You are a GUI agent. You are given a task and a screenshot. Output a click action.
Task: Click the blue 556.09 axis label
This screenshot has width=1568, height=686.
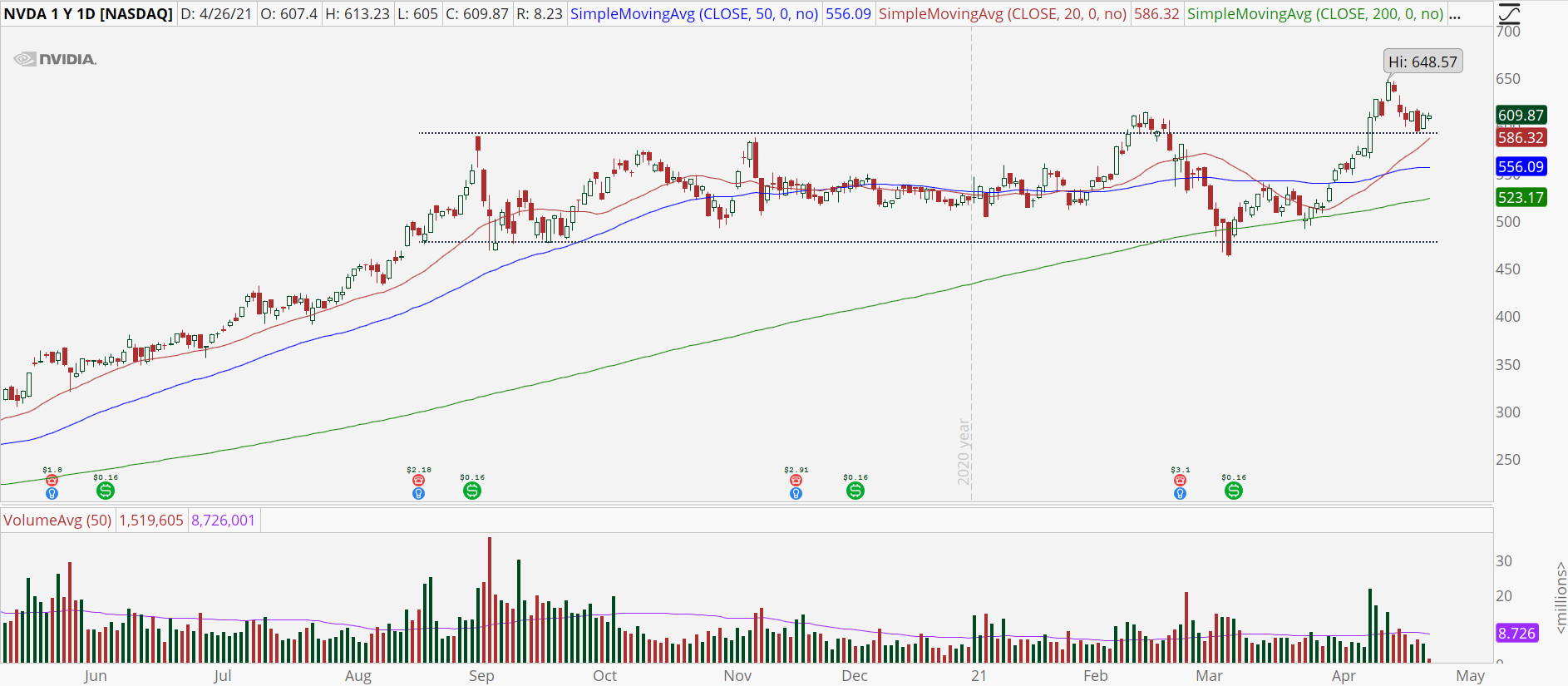(x=1521, y=166)
